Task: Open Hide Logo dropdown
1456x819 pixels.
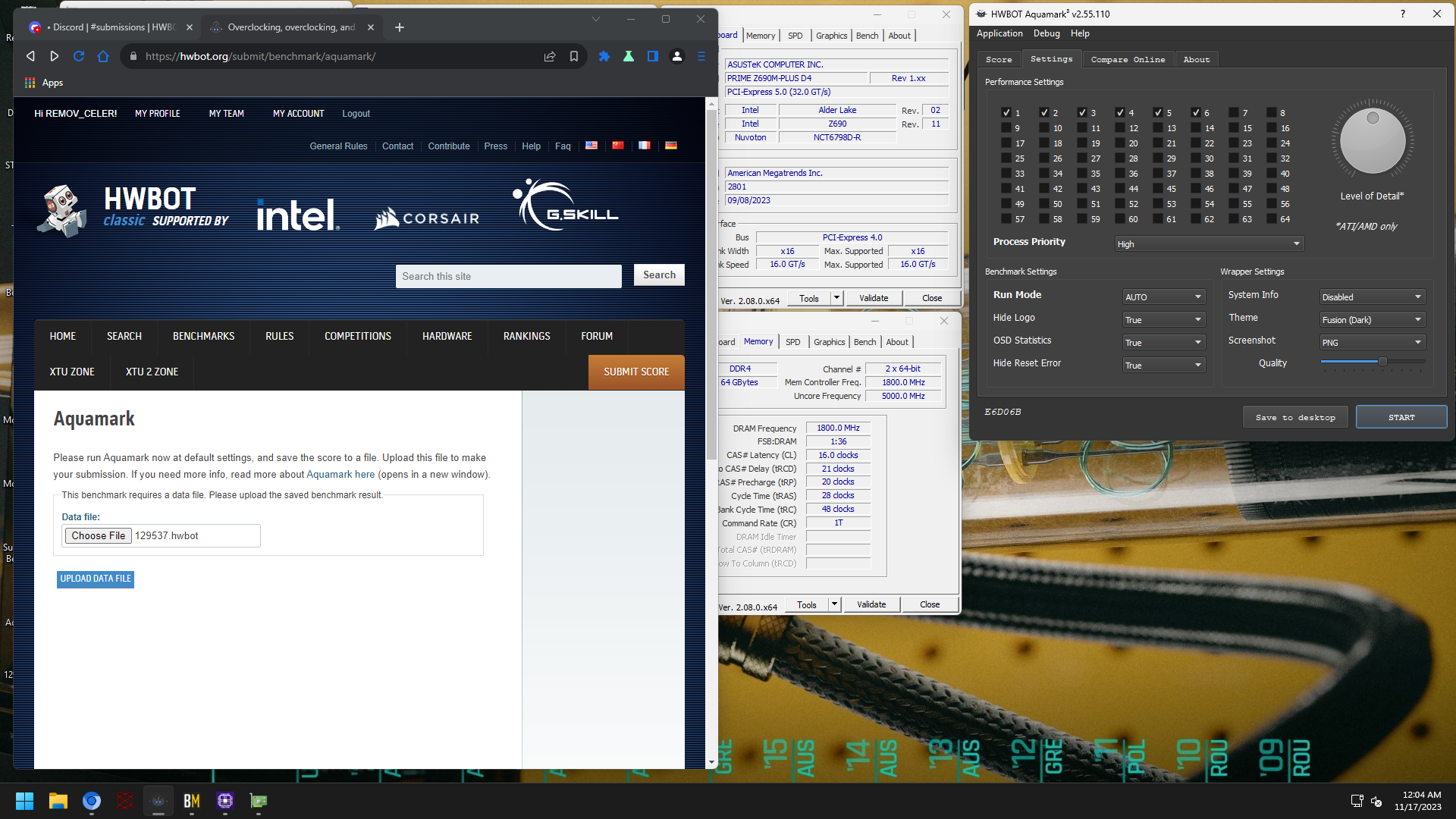Action: 1163,319
